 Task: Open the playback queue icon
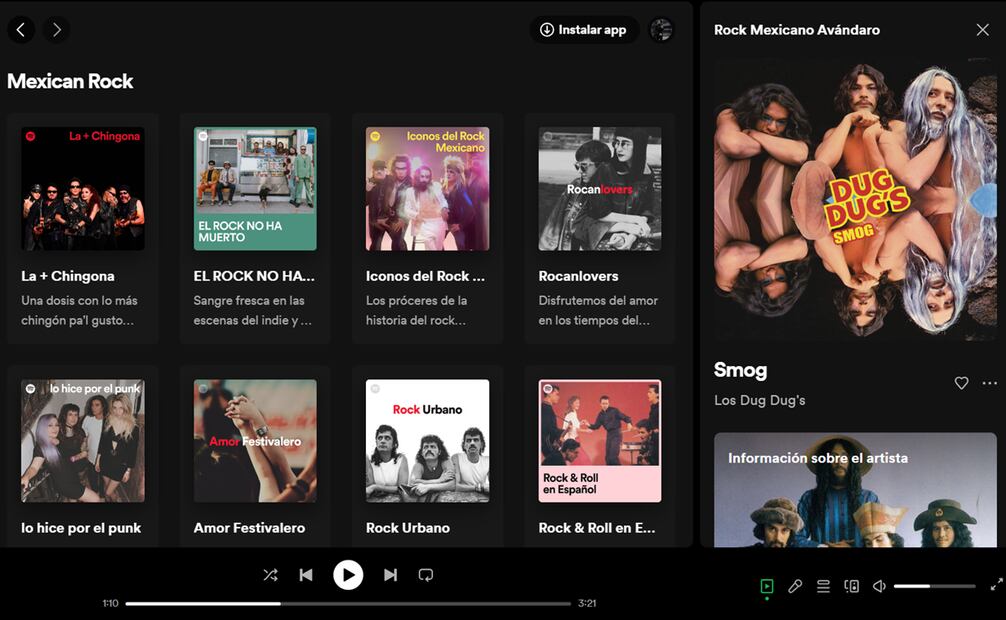click(x=823, y=587)
